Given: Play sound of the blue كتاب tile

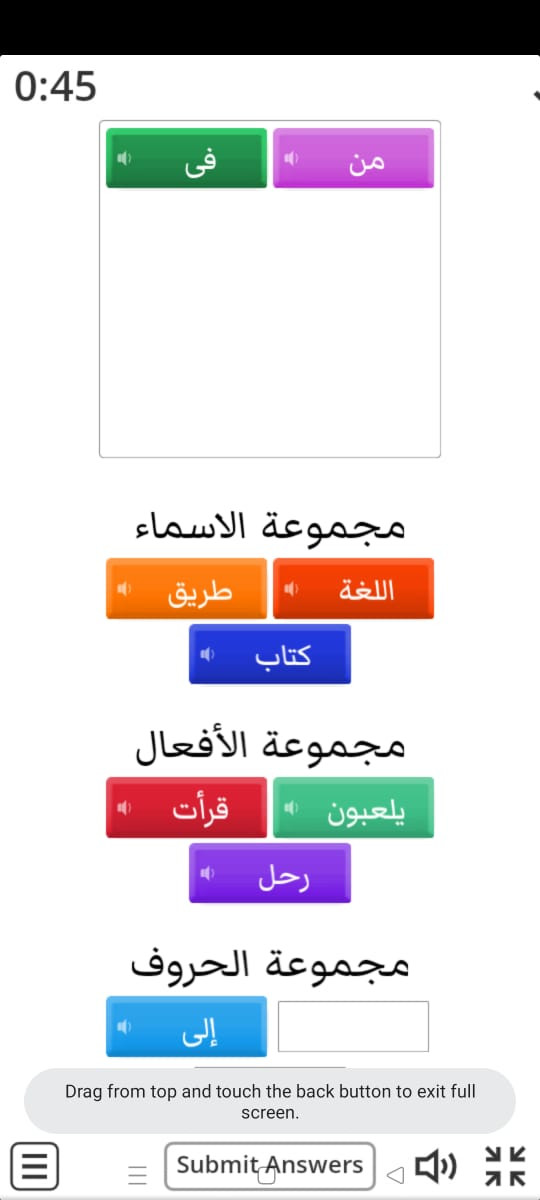Looking at the screenshot, I should (205, 655).
